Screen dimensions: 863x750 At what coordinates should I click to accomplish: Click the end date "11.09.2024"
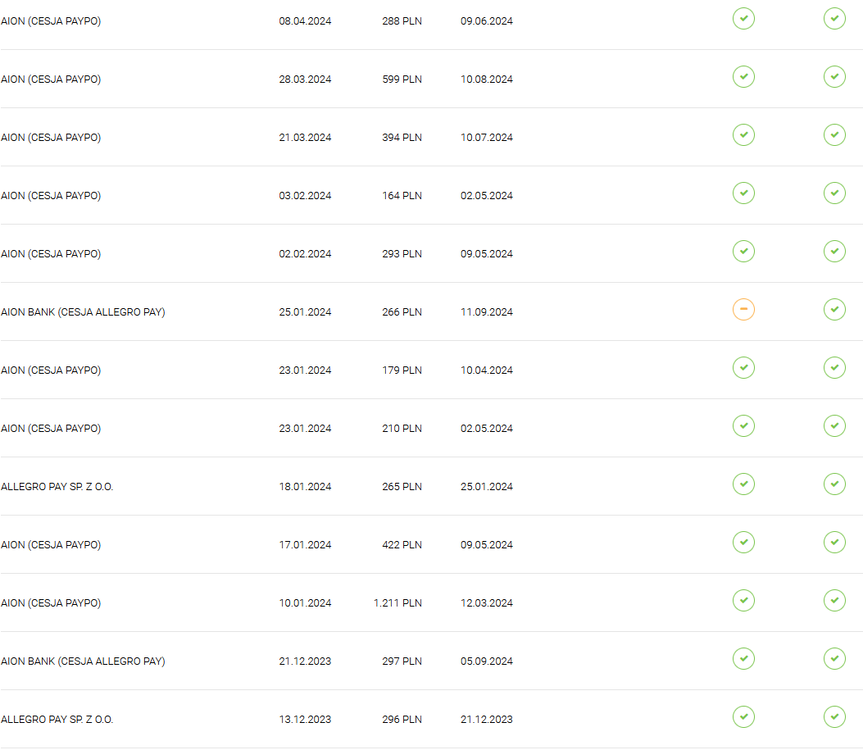(487, 312)
